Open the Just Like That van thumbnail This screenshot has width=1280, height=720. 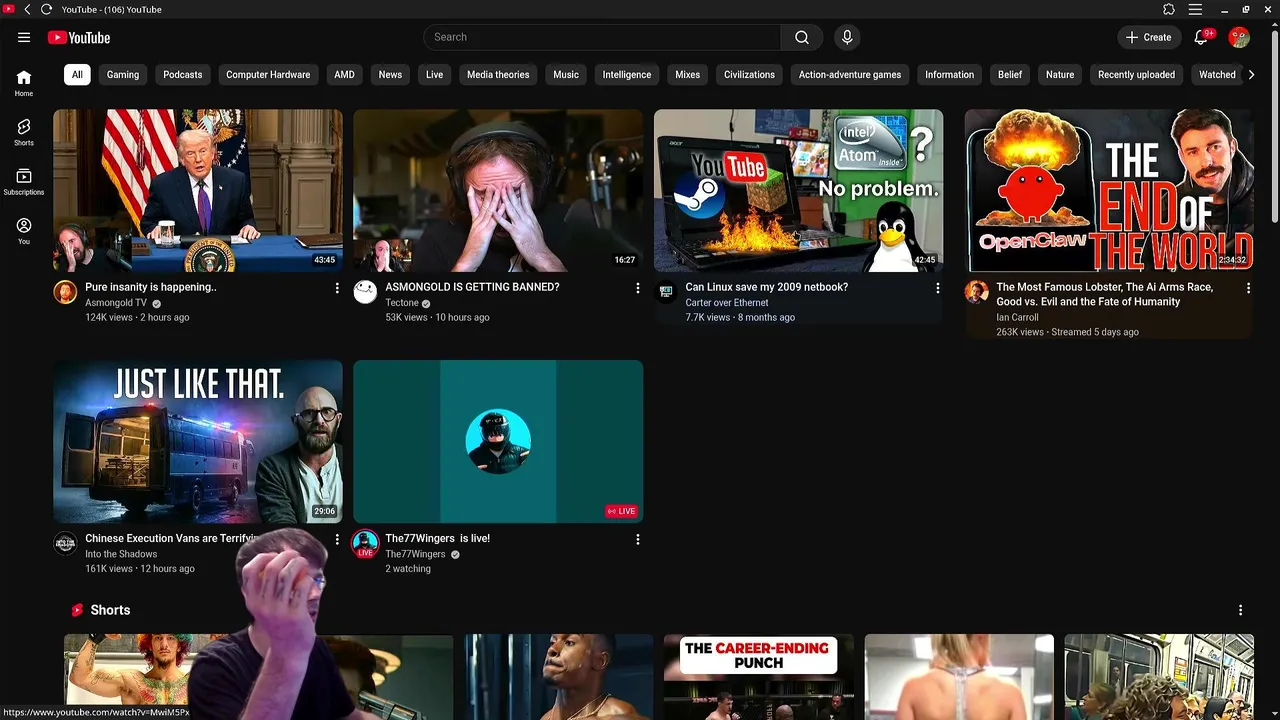[198, 441]
